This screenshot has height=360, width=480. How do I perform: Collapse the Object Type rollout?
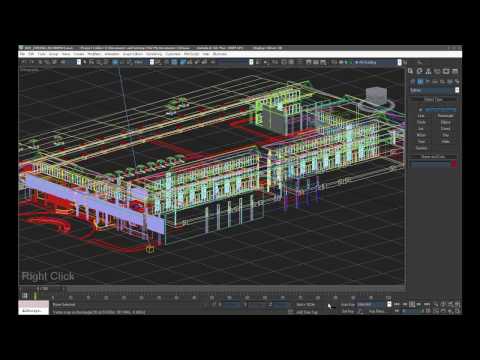[x=433, y=100]
